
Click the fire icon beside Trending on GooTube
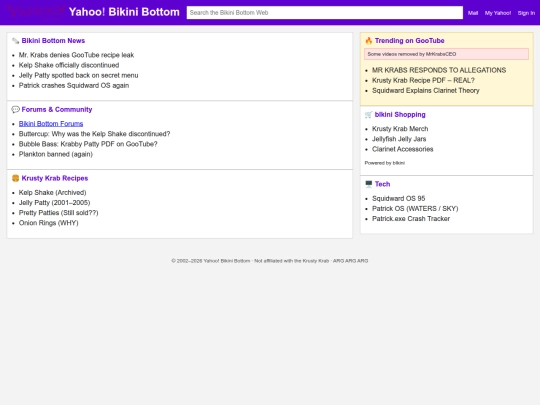click(368, 41)
